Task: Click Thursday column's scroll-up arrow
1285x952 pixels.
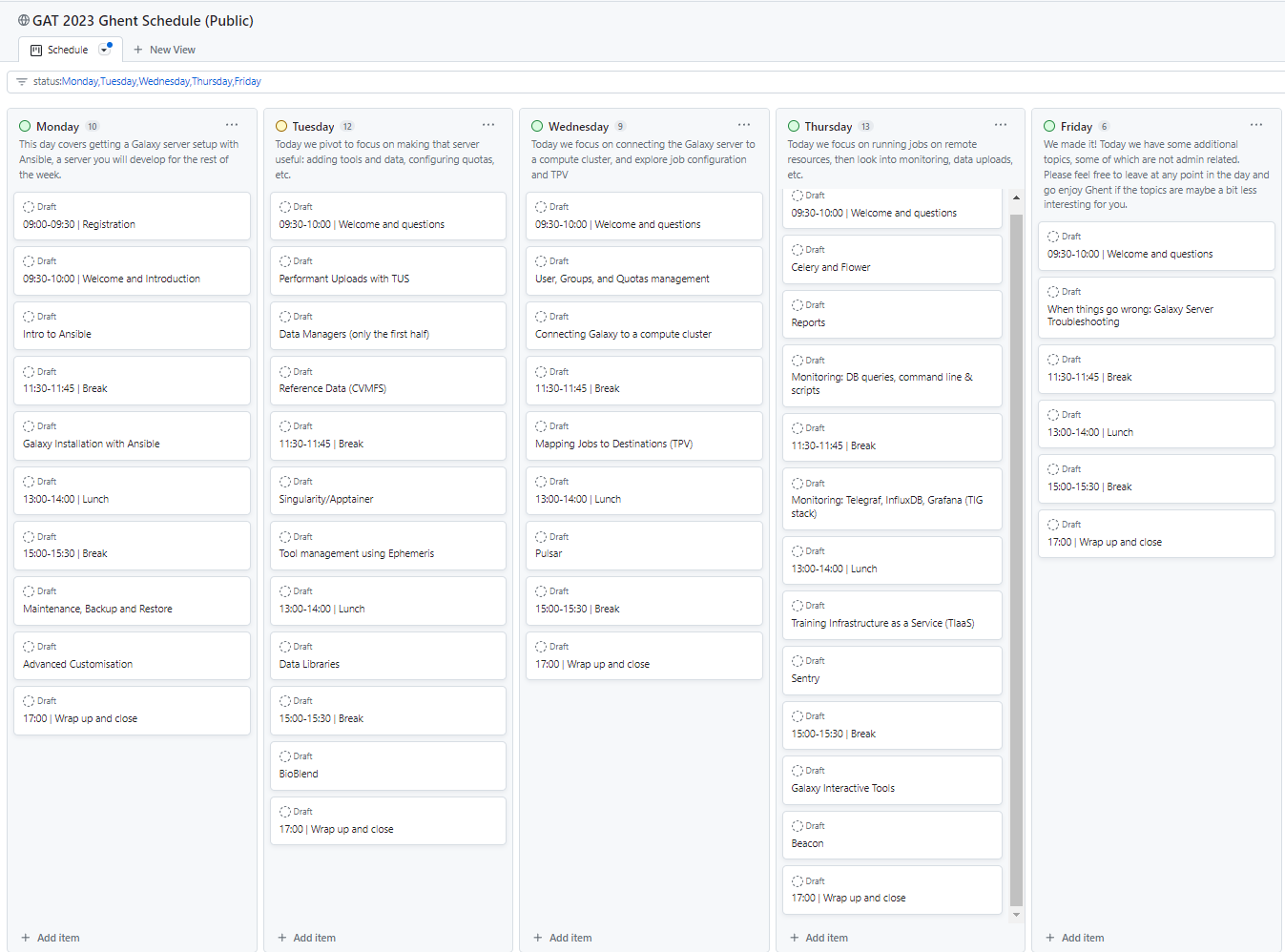Action: point(1016,197)
